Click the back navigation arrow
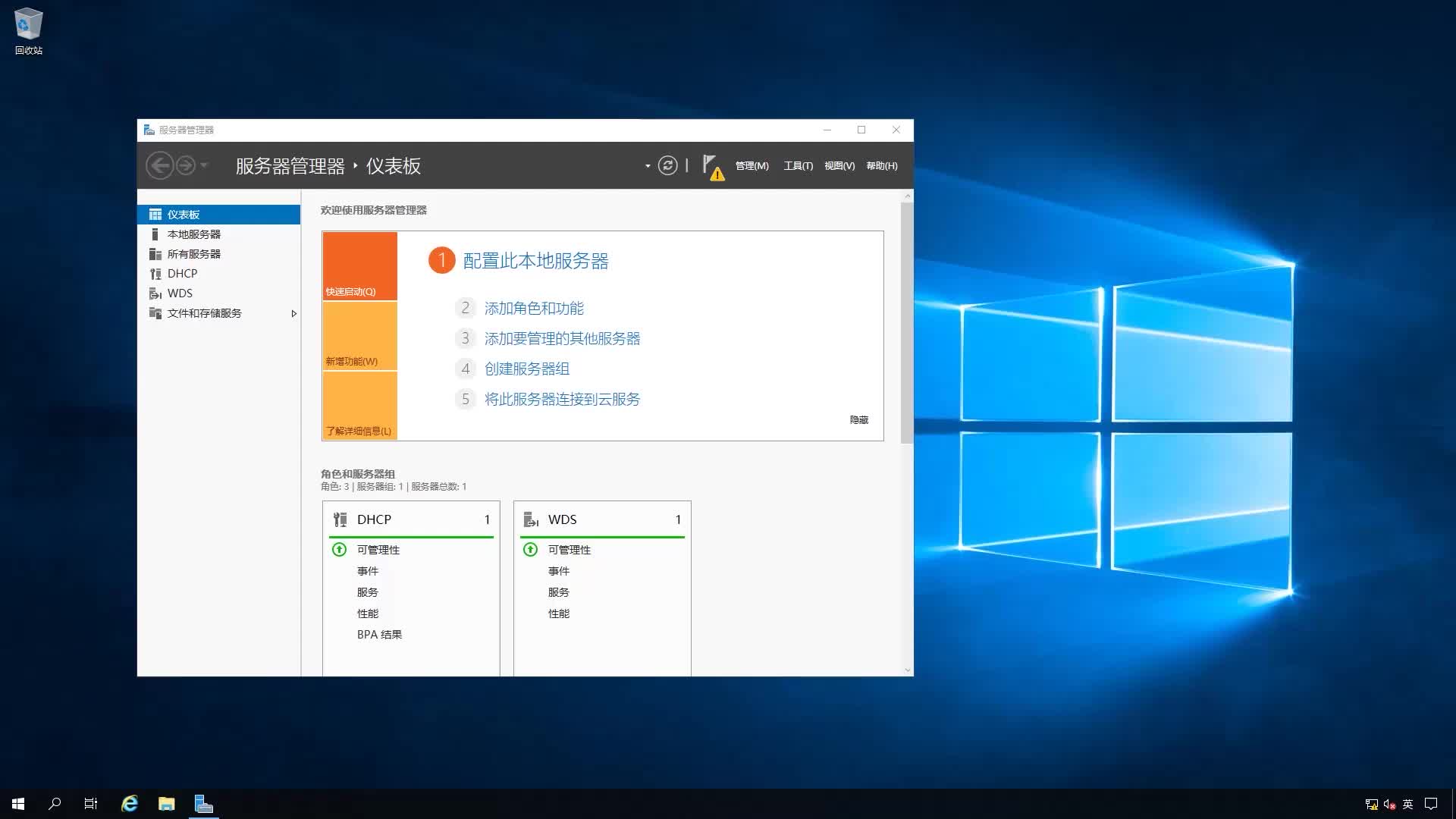 pos(160,165)
